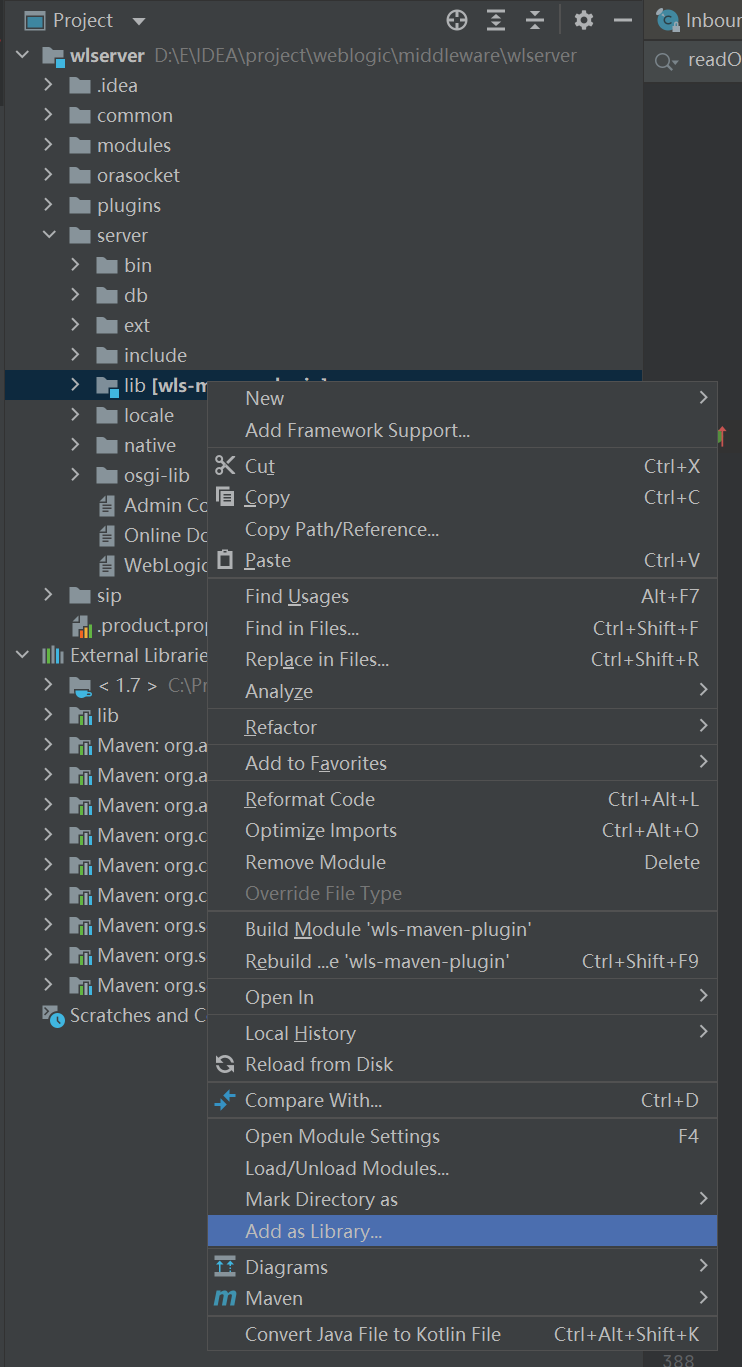Select Add as Library menu item
This screenshot has height=1367, width=742.
click(x=313, y=1231)
